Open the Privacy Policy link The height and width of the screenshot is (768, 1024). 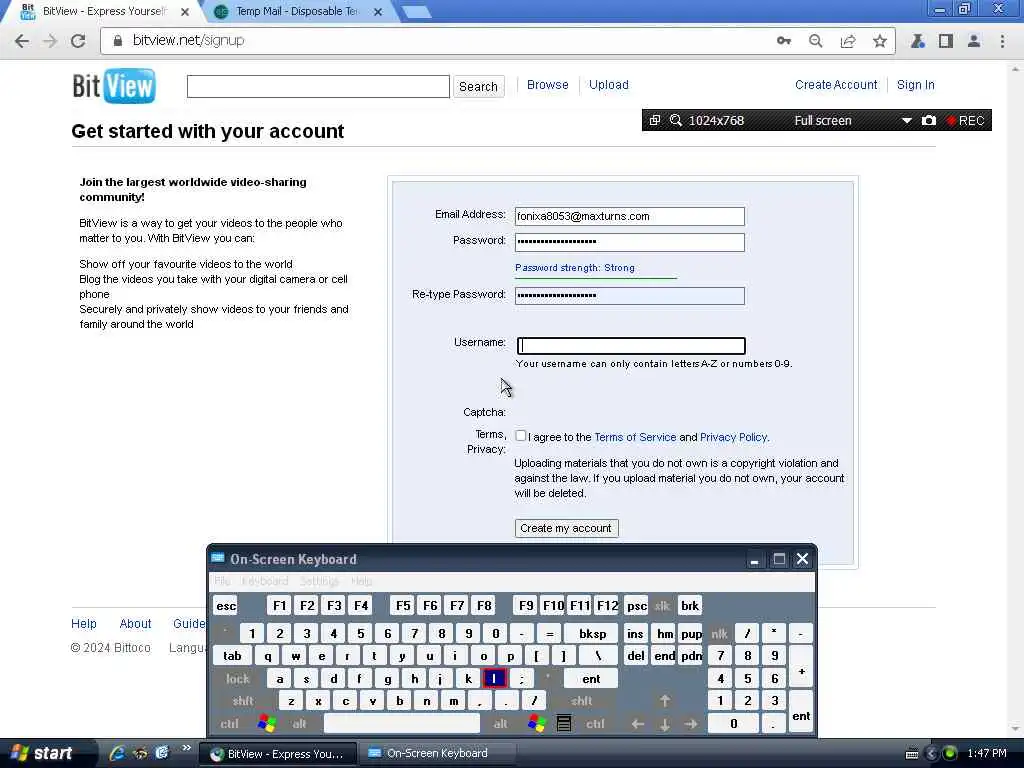(x=733, y=437)
